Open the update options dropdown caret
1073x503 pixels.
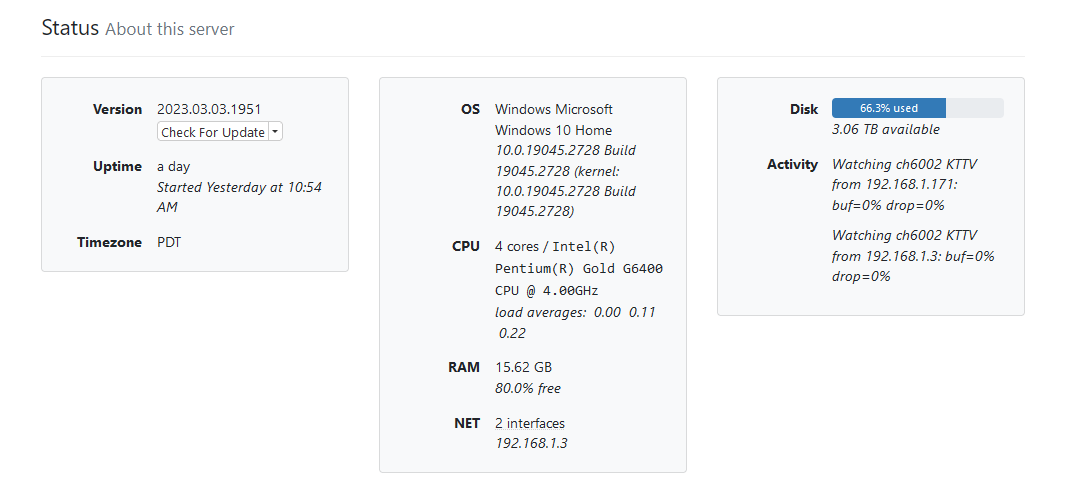point(275,132)
